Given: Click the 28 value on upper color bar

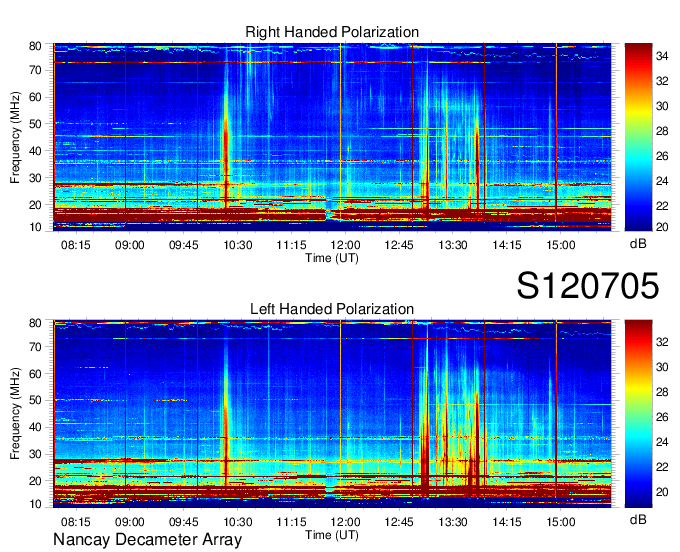Looking at the screenshot, I should click(x=662, y=131).
